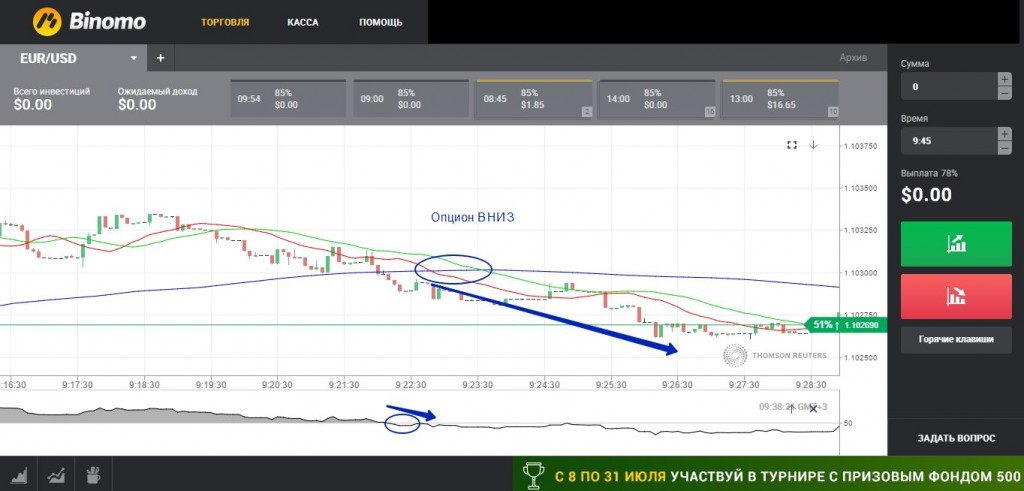This screenshot has width=1024, height=491.
Task: Click the down arrow icon atop chart
Action: tap(813, 145)
